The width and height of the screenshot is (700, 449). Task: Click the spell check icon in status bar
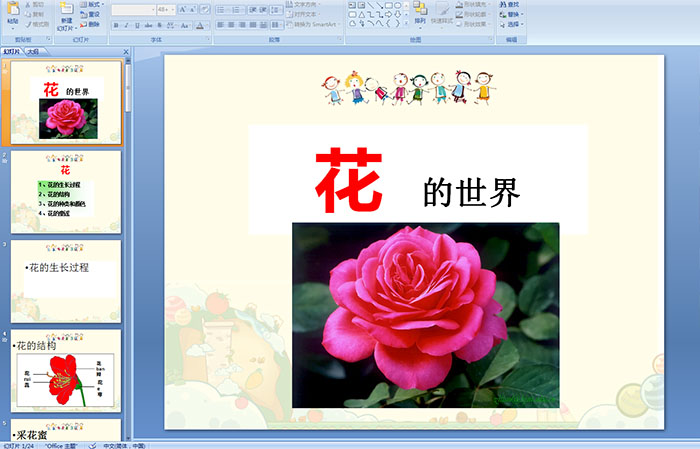pos(92,445)
